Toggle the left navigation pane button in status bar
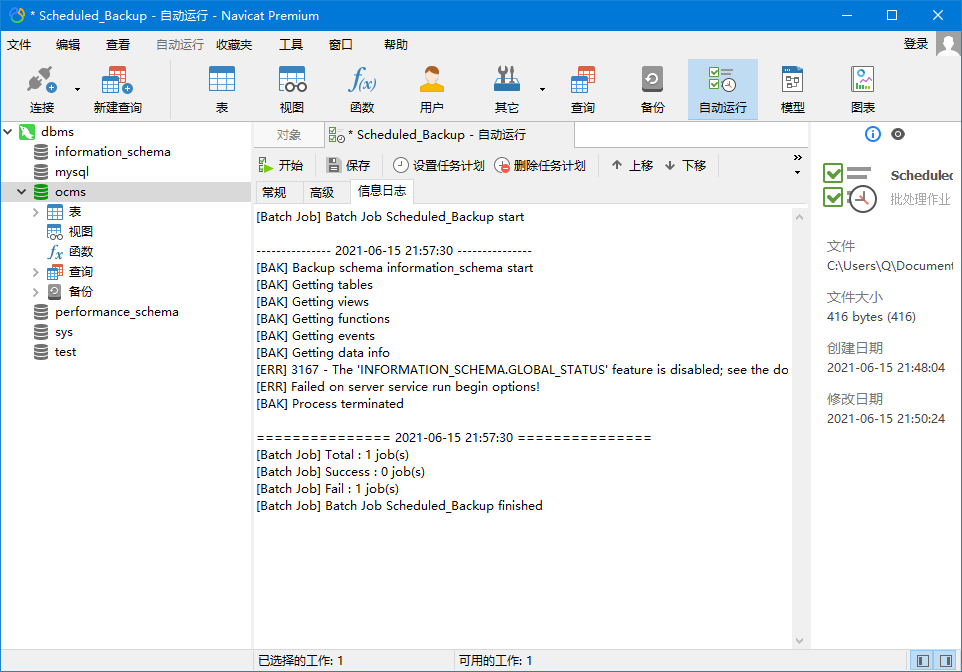 (x=923, y=661)
